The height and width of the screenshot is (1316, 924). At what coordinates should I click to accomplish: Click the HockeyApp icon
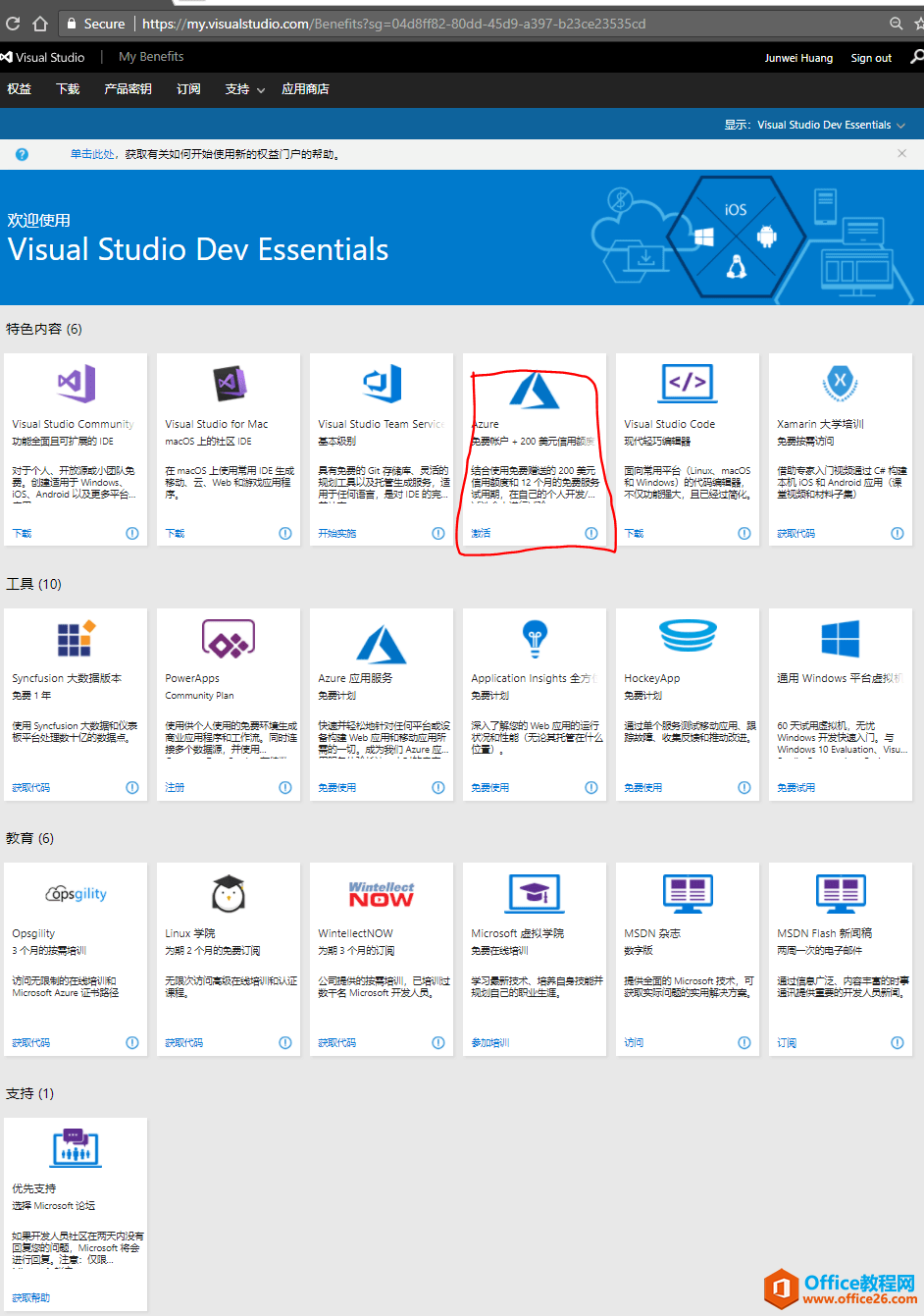click(688, 637)
